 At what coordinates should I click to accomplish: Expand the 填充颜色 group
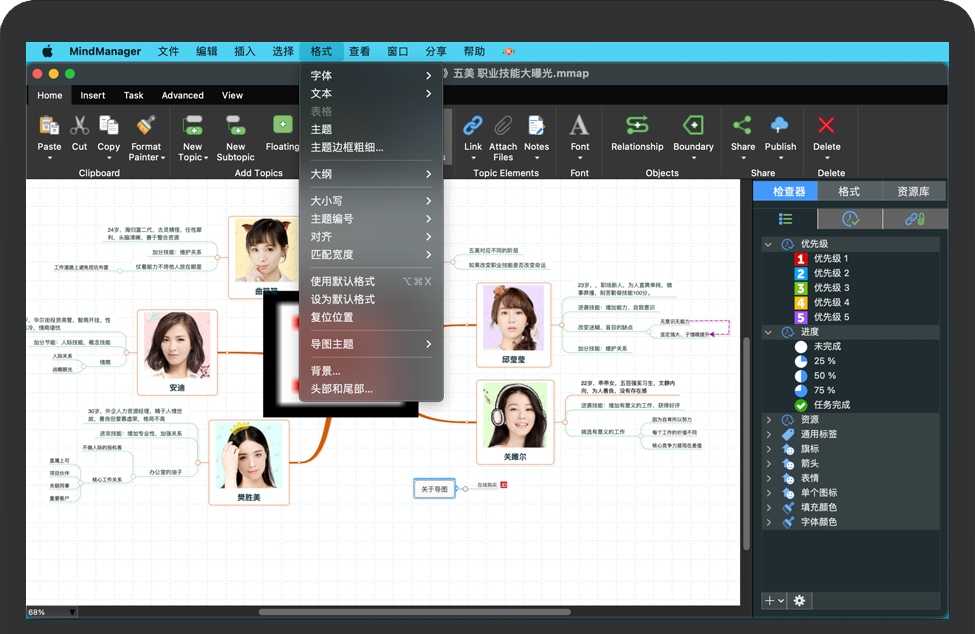point(768,507)
